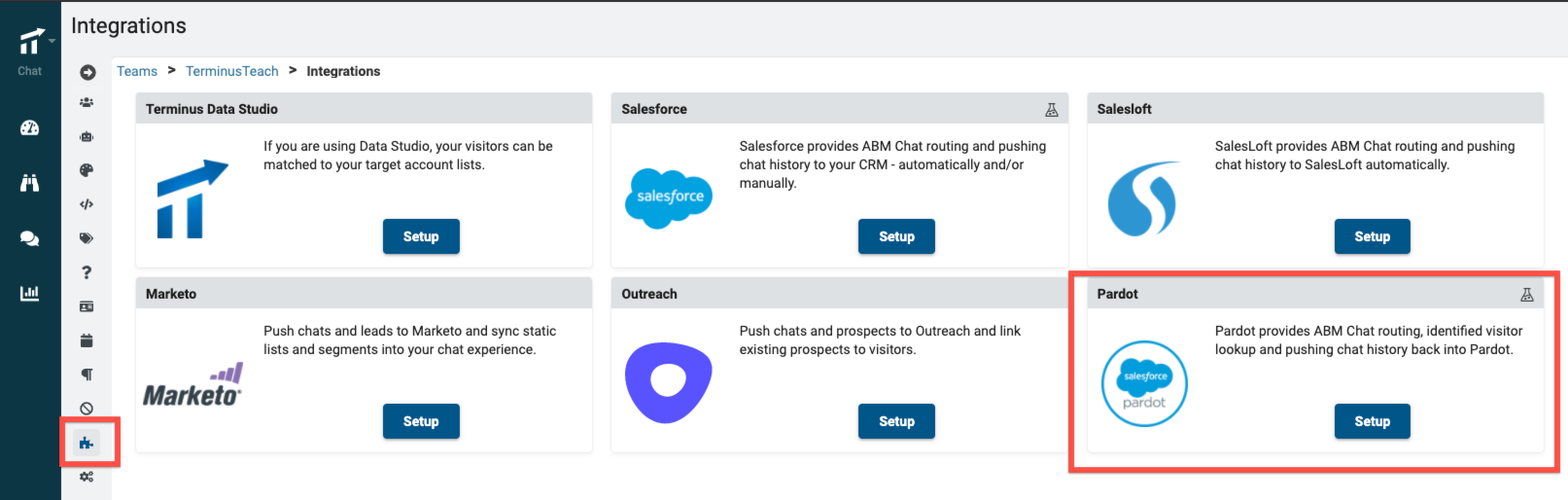Open the chatbot robot icon

(x=87, y=136)
